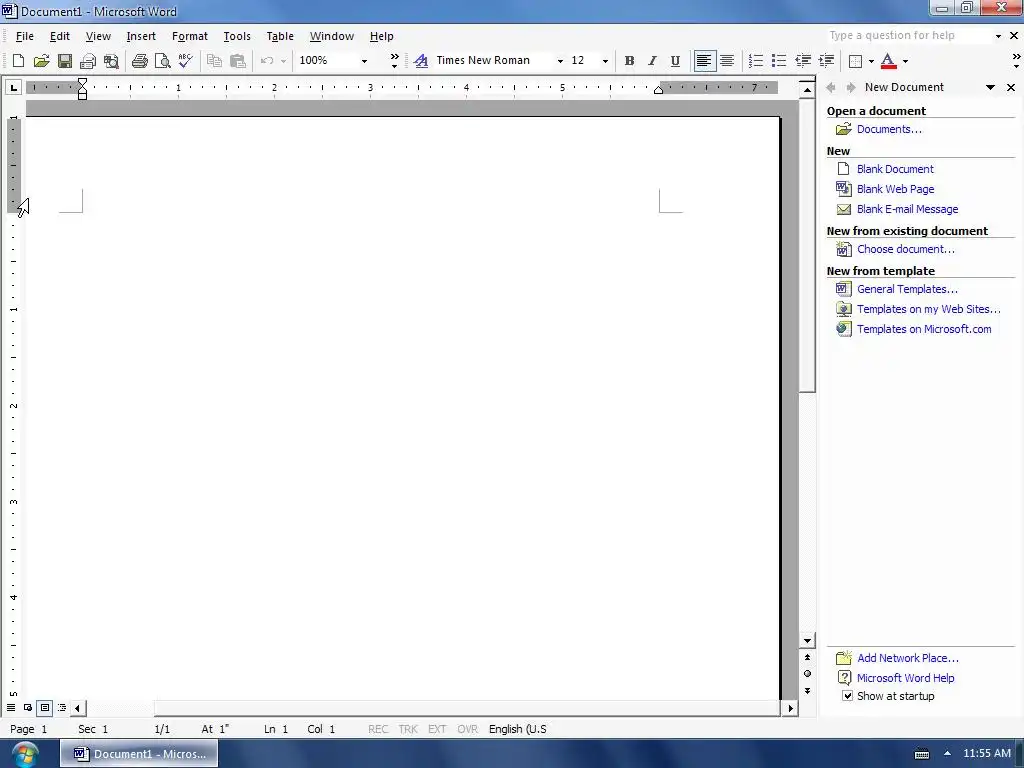Toggle Bold formatting
1024x768 pixels.
point(629,61)
